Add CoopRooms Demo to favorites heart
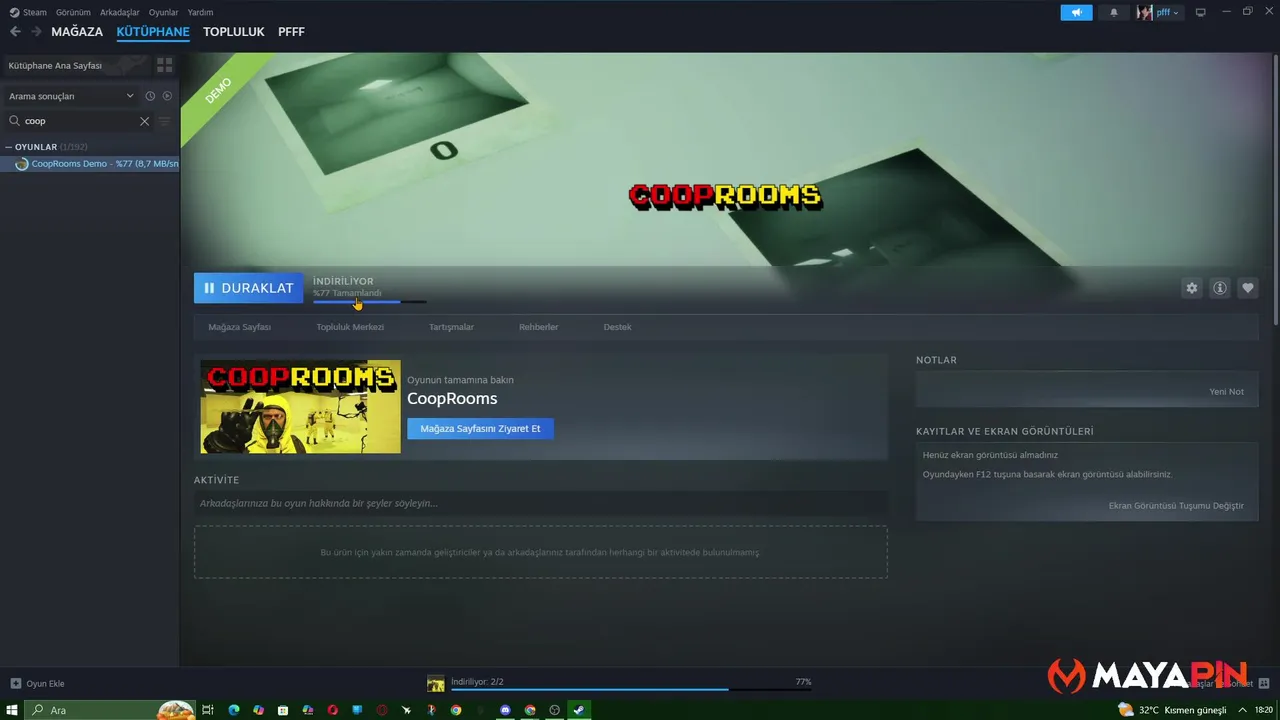The width and height of the screenshot is (1280, 720). pos(1248,288)
